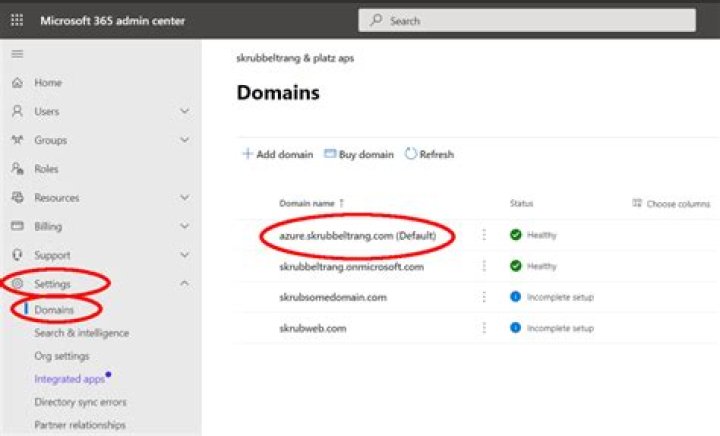Click the Resources icon in sidebar
The width and height of the screenshot is (720, 436).
[x=17, y=197]
